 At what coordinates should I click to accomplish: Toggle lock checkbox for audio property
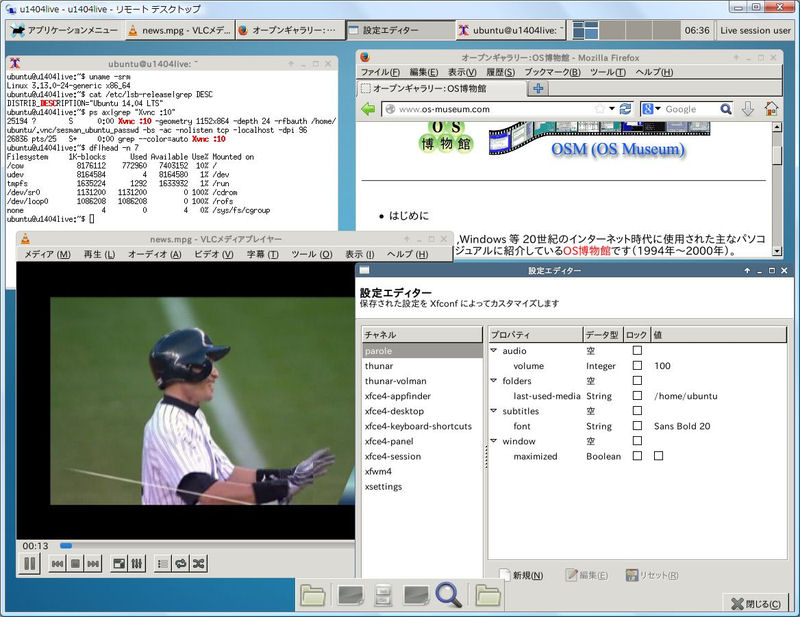point(637,351)
